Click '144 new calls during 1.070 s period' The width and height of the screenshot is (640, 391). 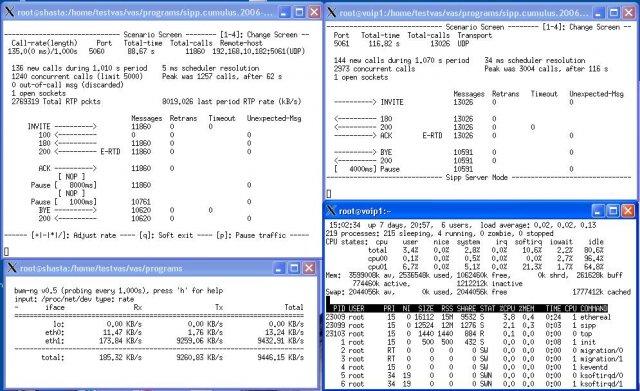coord(401,60)
